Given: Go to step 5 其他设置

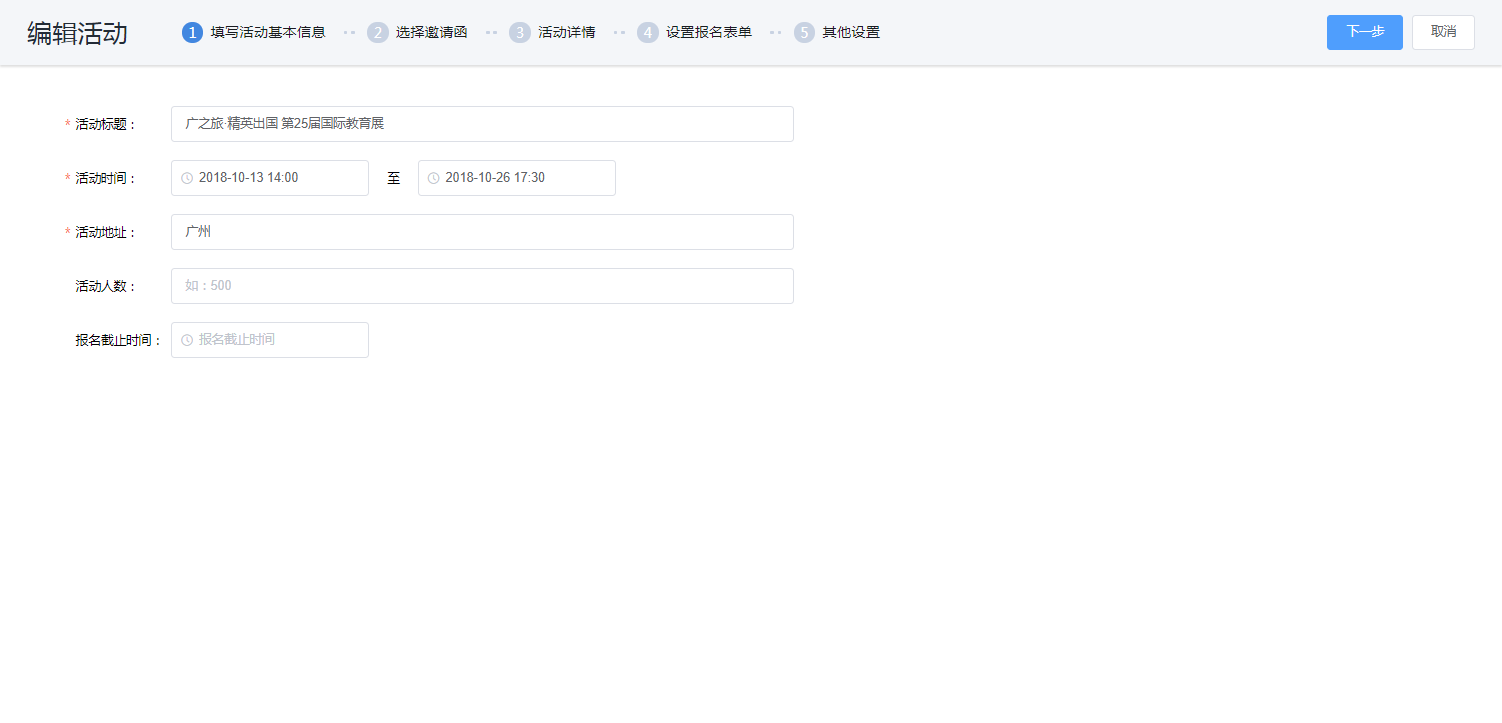Looking at the screenshot, I should pos(837,32).
